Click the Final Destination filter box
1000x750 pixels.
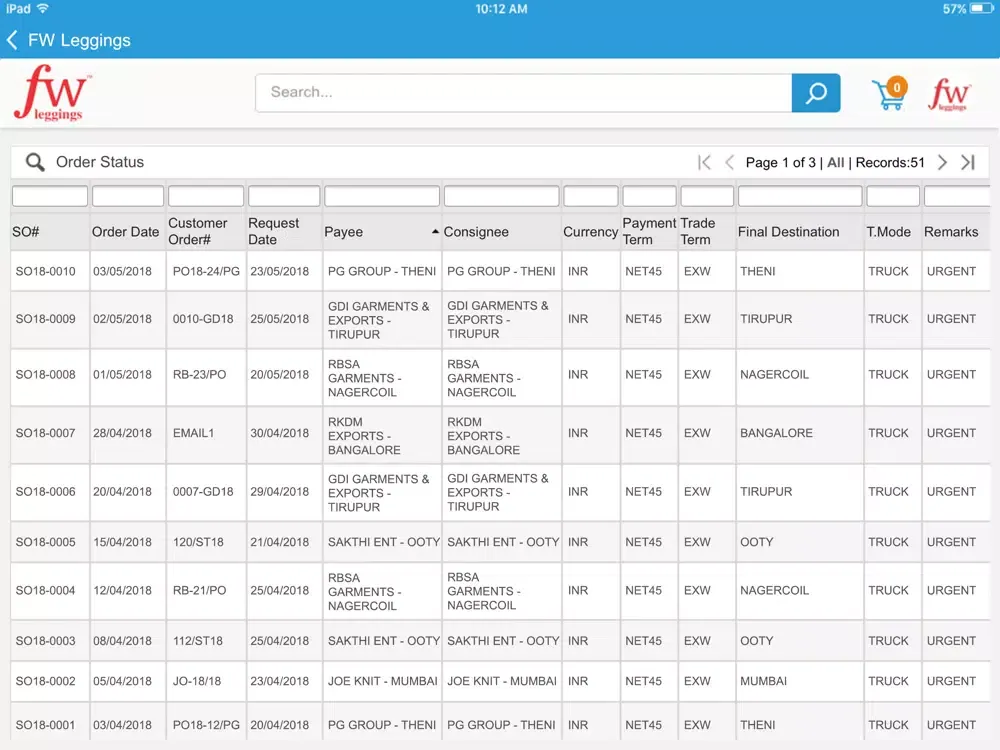800,196
